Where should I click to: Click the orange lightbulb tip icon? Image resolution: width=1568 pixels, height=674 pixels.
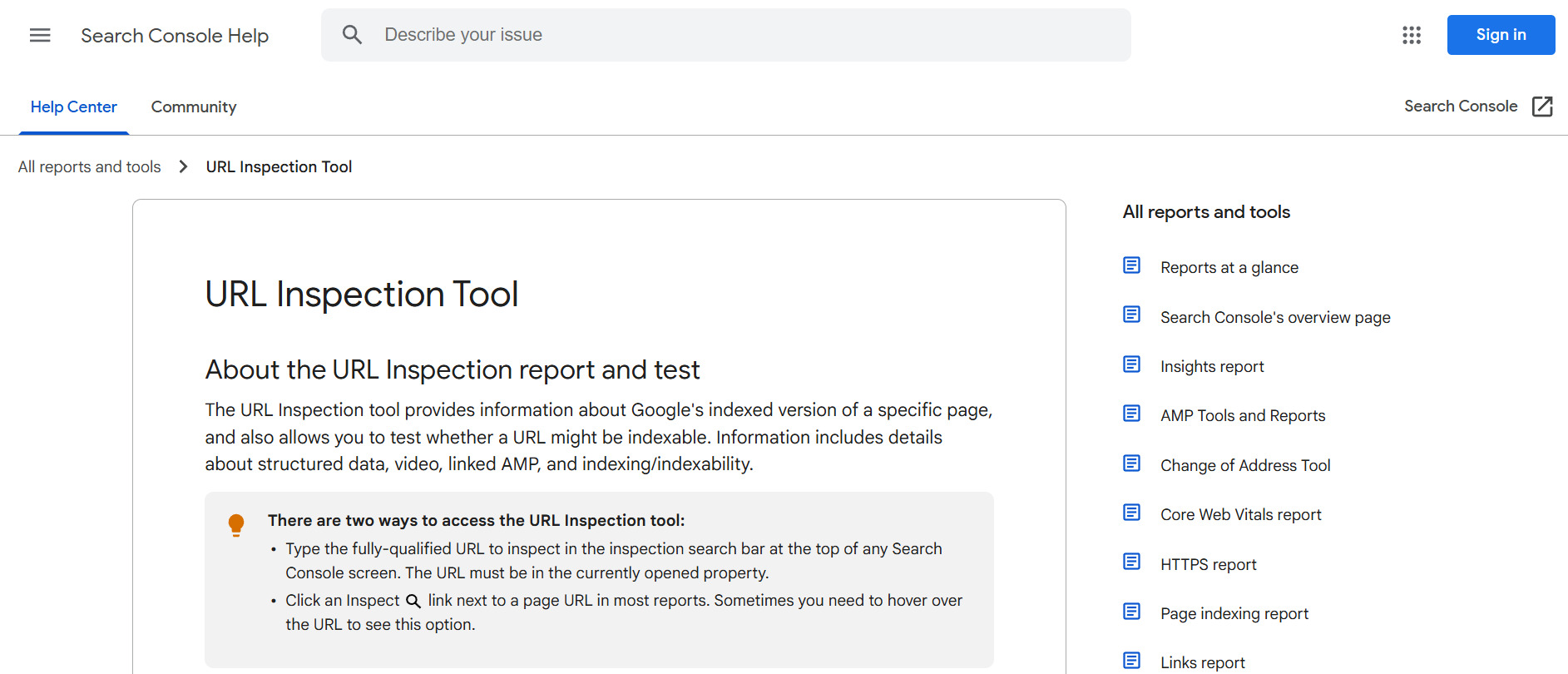click(236, 525)
